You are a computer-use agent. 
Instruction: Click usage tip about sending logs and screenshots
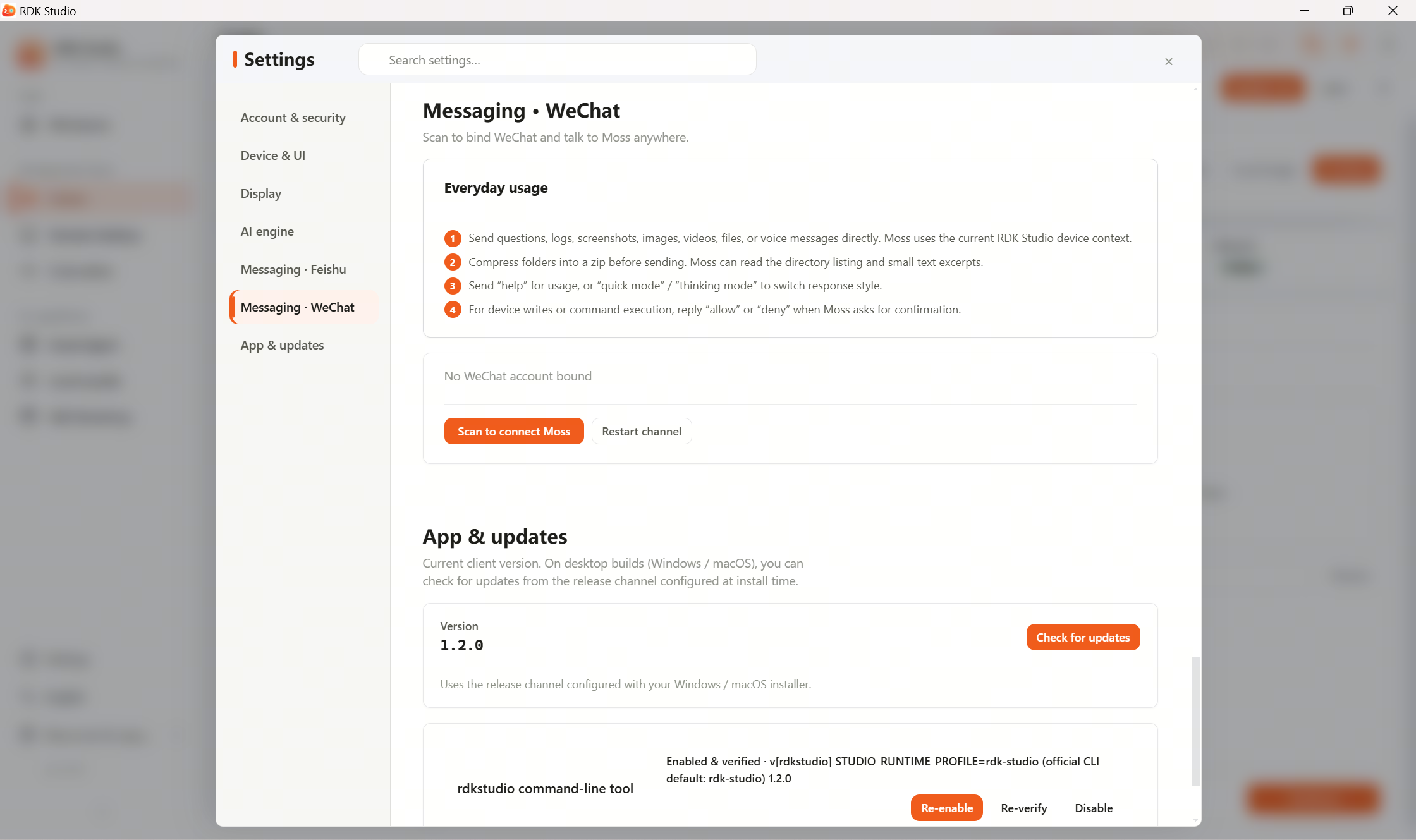point(800,238)
